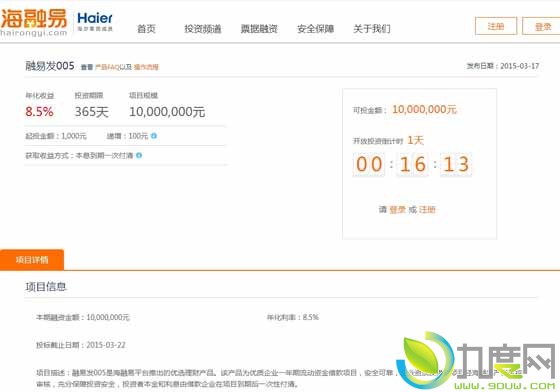Click the 1天 countdown days text
Image resolution: width=560 pixels, height=392 pixels.
coord(415,140)
